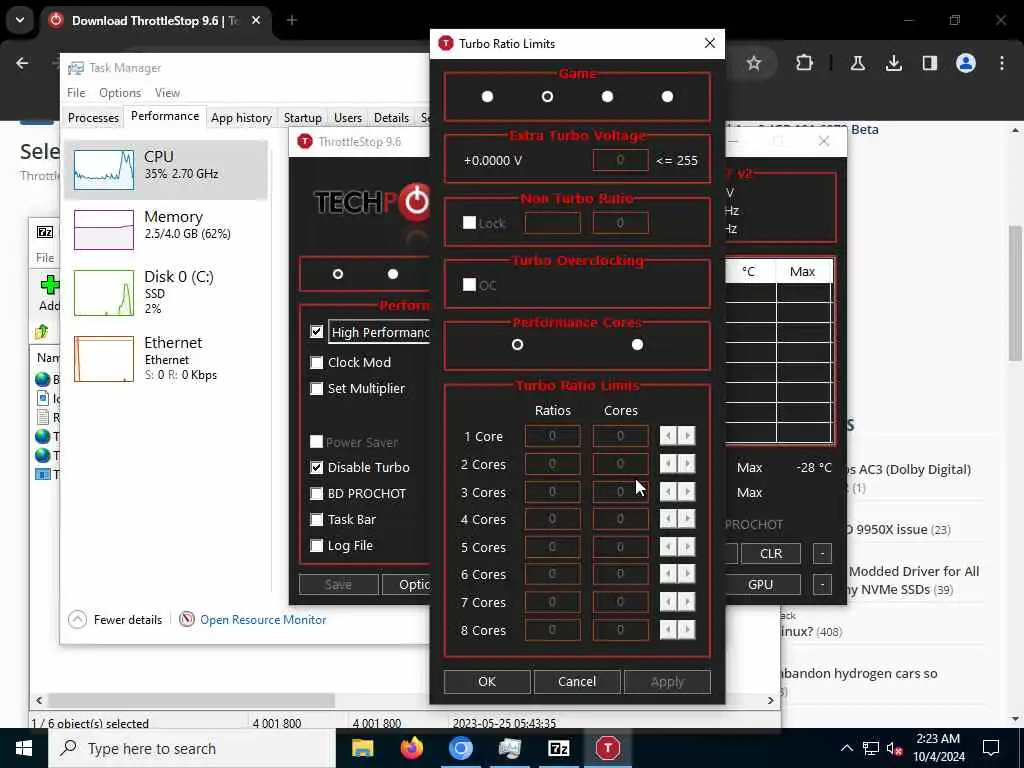Bookmark this page with the star icon

754,63
